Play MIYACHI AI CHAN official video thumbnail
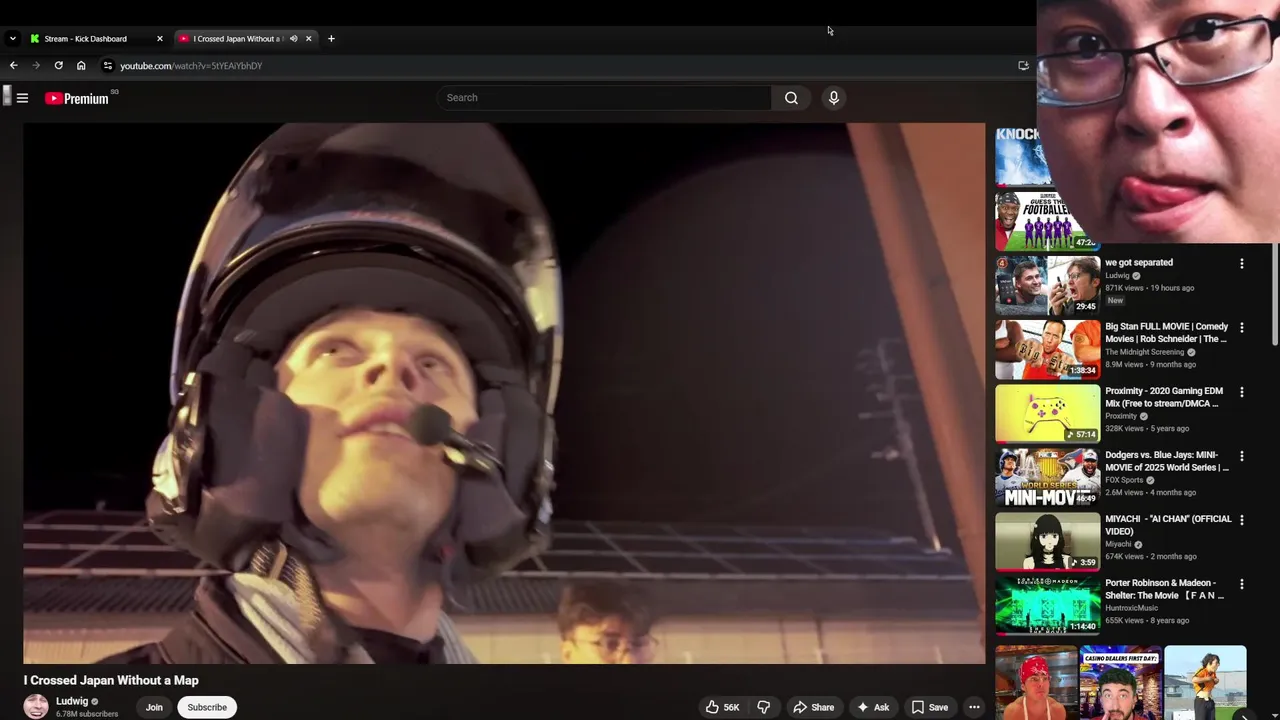This screenshot has height=720, width=1280. click(x=1047, y=541)
